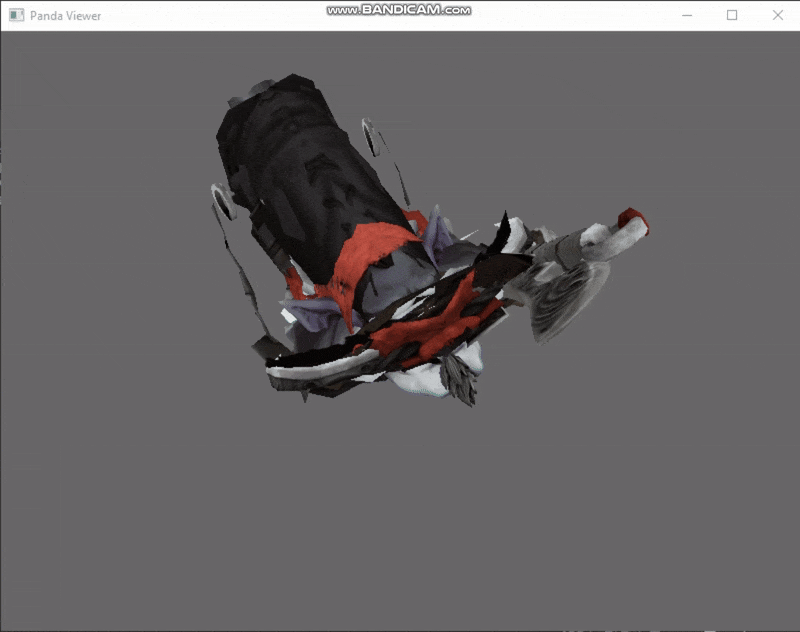Maximize the Panda Viewer window
This screenshot has width=800, height=632.
732,15
